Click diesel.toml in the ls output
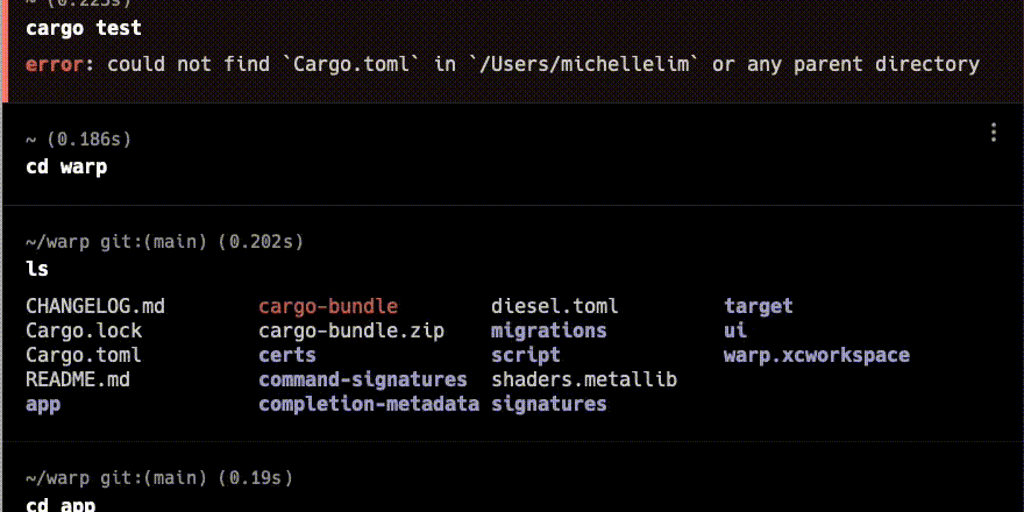1024x512 pixels. (555, 306)
